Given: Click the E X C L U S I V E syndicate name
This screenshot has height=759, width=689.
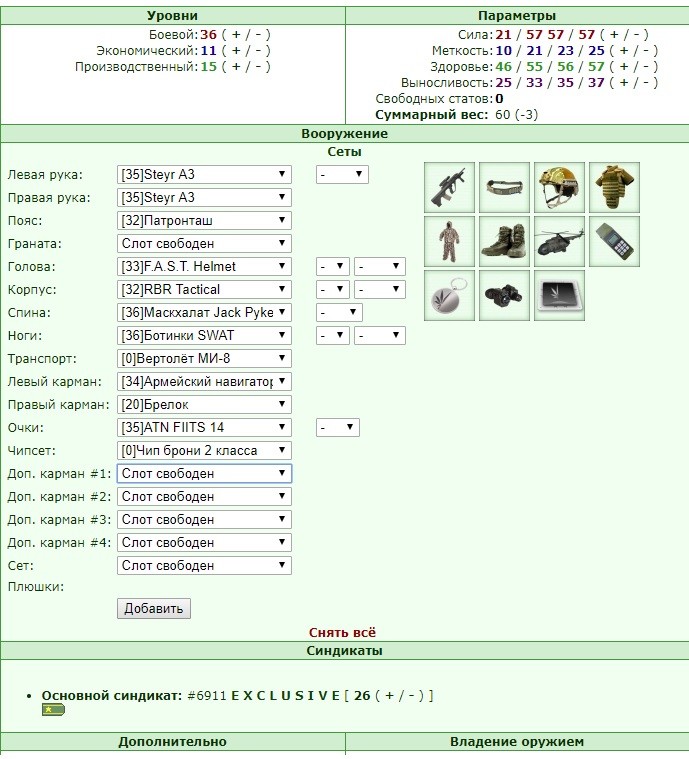Looking at the screenshot, I should pos(285,696).
